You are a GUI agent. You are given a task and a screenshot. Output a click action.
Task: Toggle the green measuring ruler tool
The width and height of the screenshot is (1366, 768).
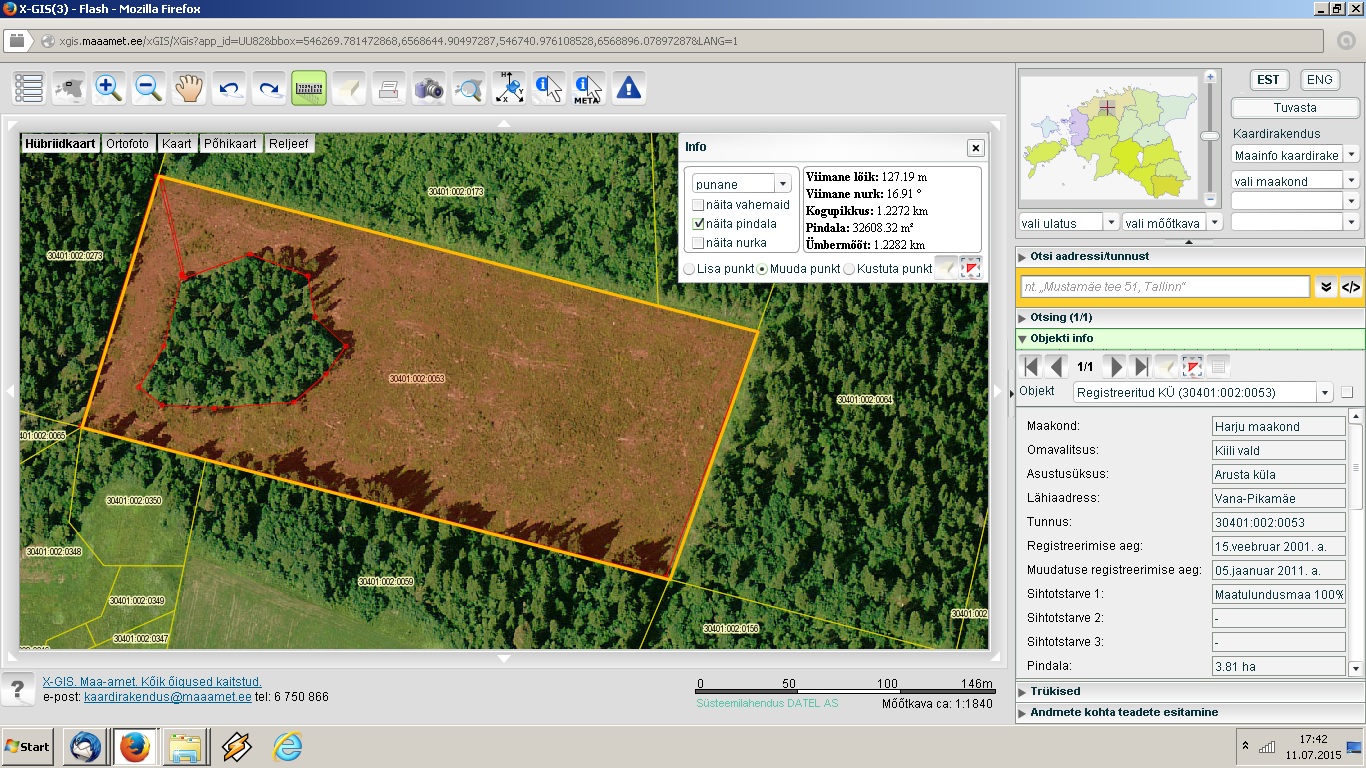pos(309,88)
